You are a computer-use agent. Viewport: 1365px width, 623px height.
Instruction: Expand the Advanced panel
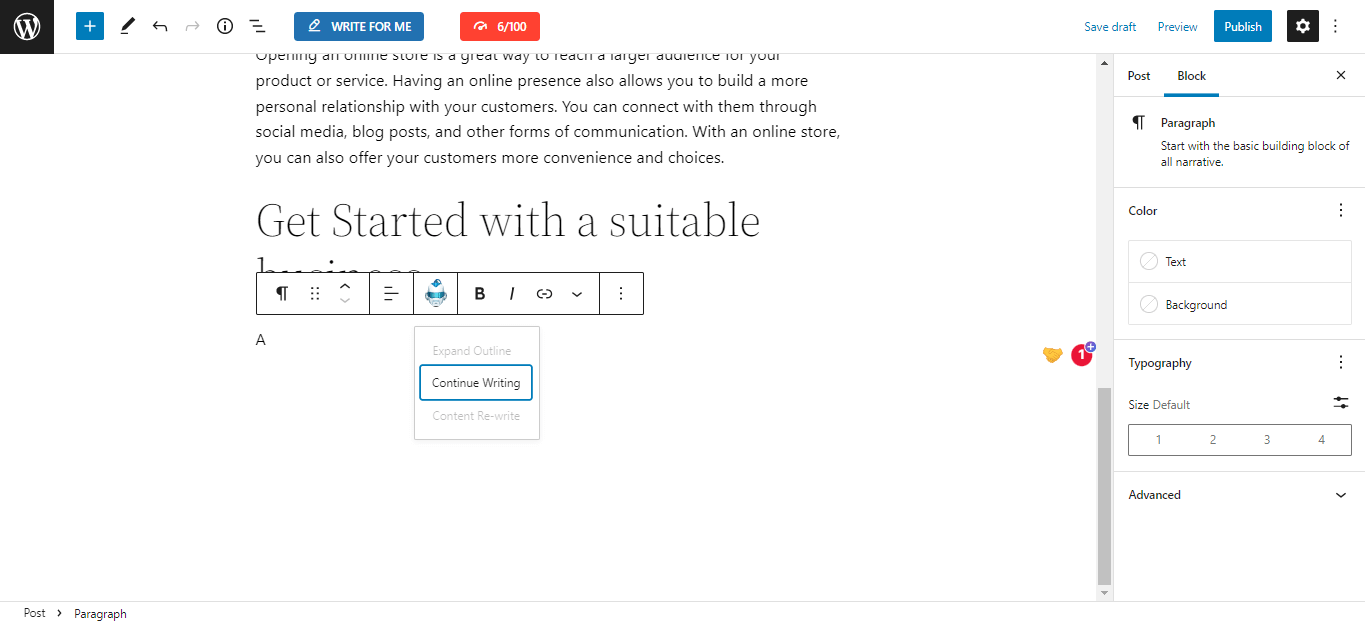click(1239, 495)
